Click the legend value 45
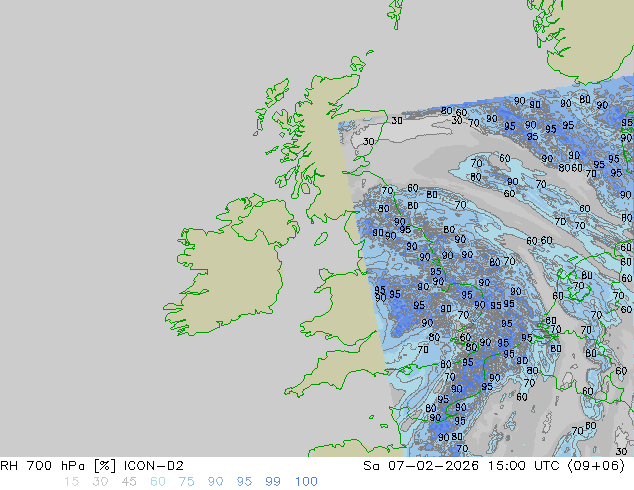 [x=129, y=482]
